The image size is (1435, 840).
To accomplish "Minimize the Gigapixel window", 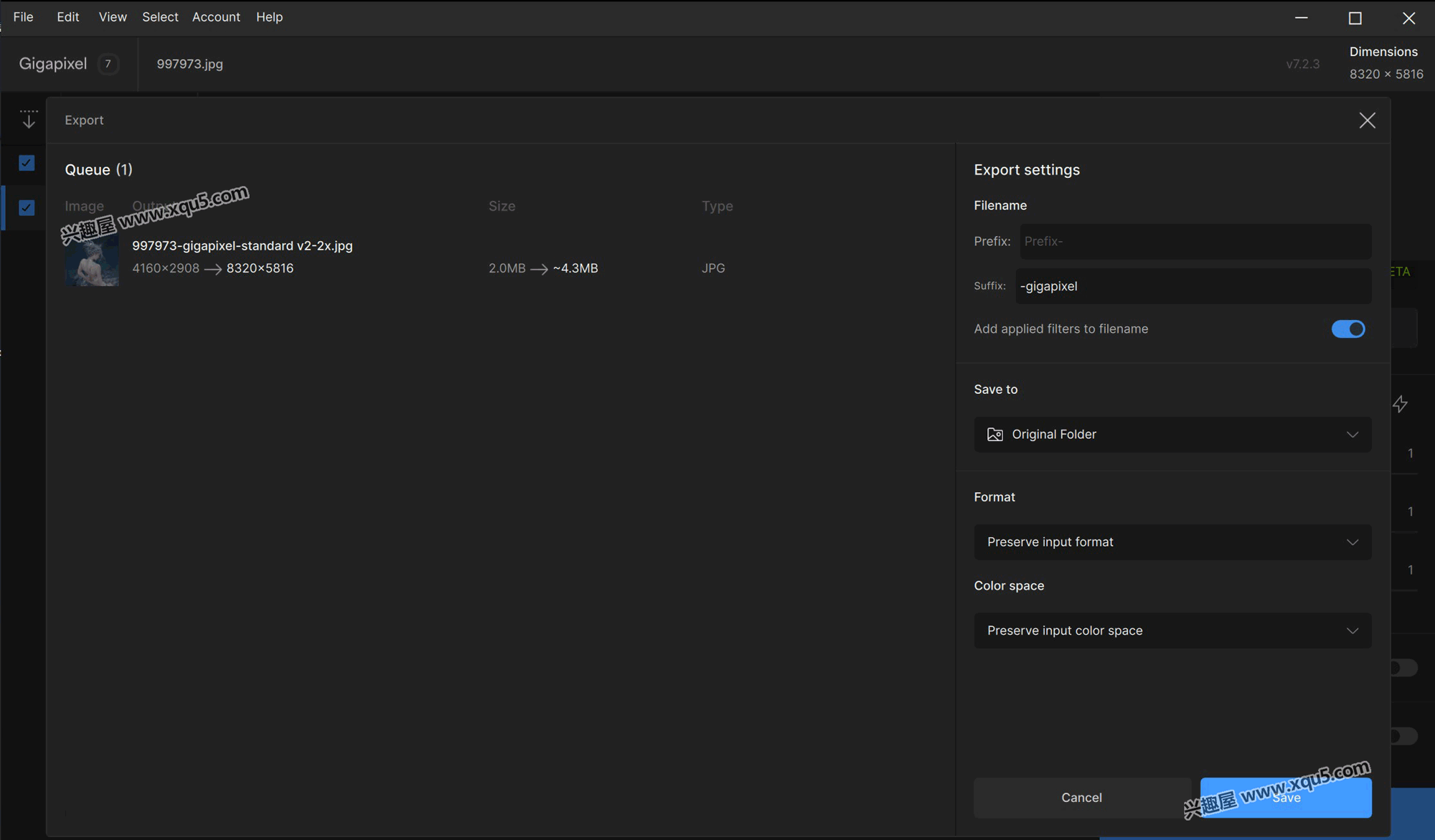I will (x=1302, y=18).
